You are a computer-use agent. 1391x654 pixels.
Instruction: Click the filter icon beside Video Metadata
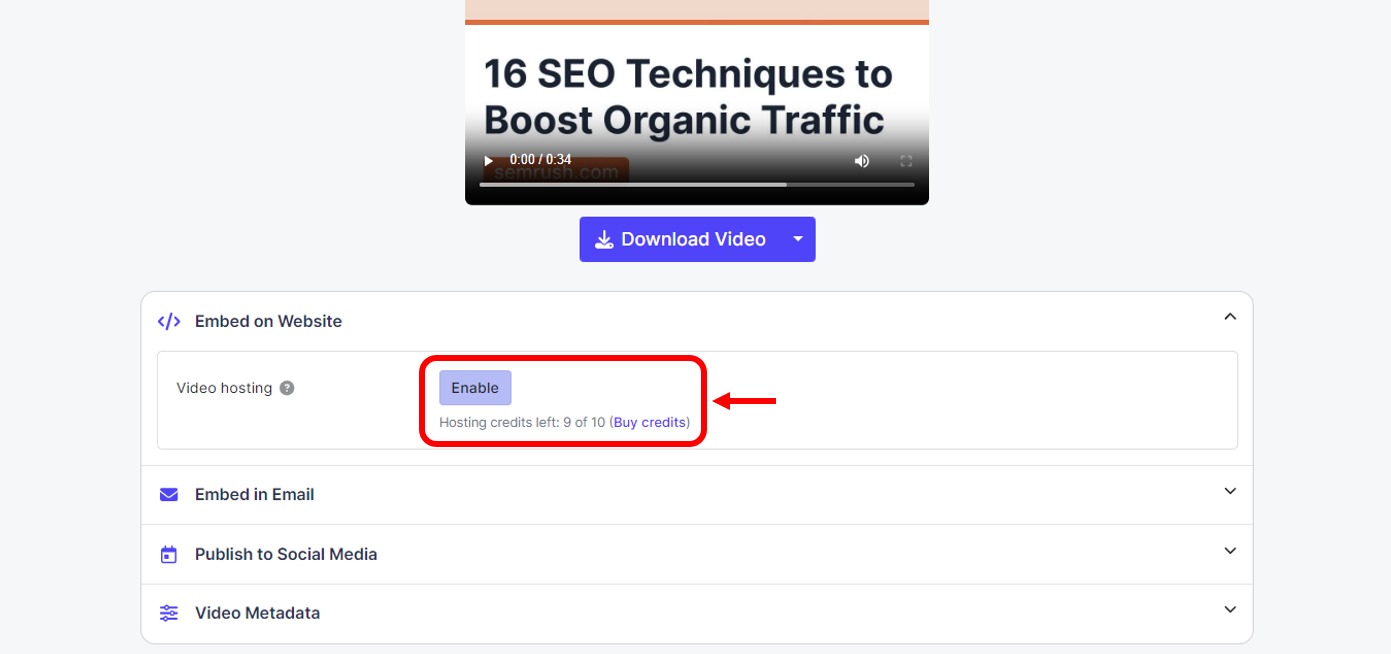[168, 612]
